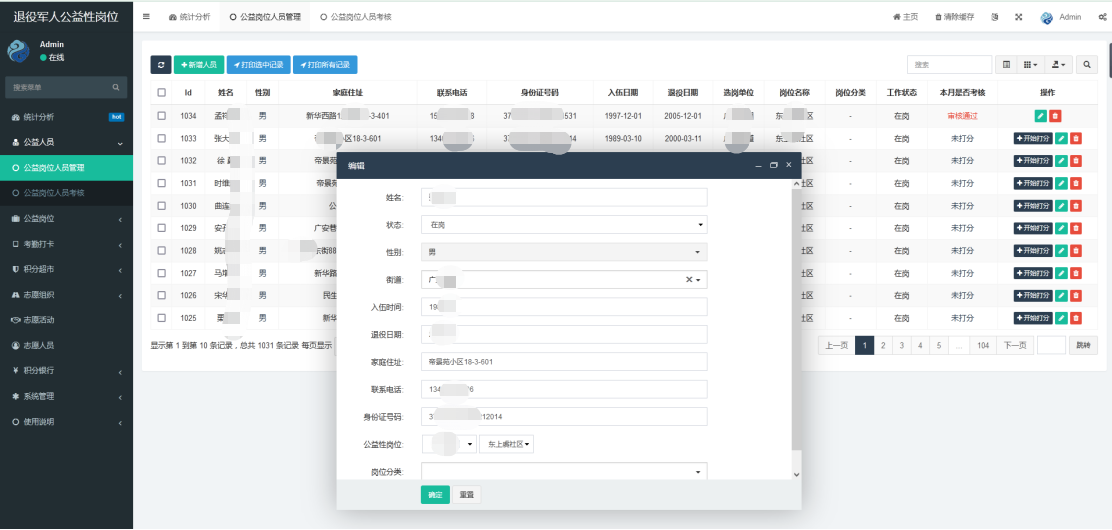1112x530 pixels.
Task: Select the checkbox for row 1034
Action: (x=162, y=116)
